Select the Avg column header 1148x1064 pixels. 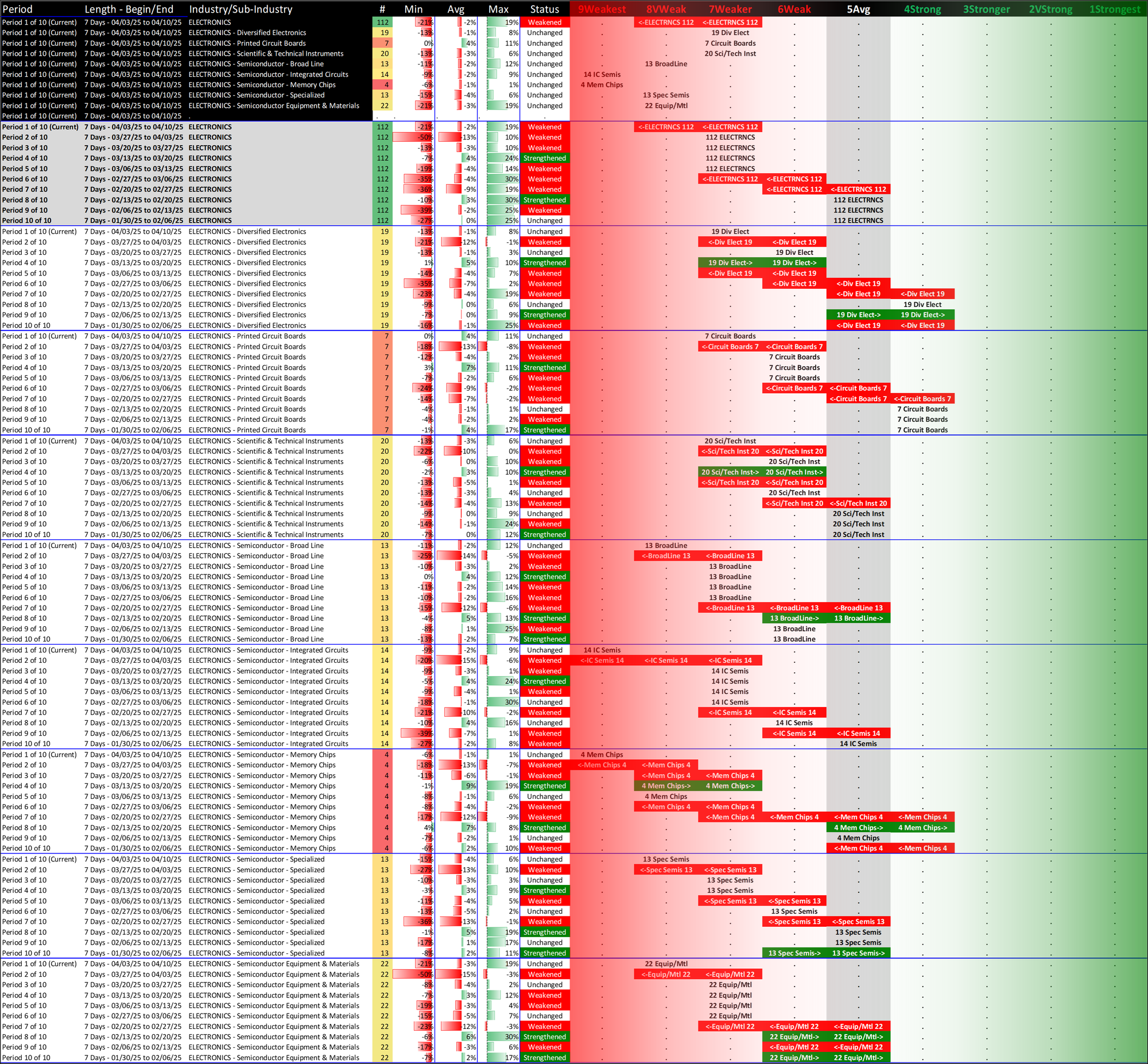pos(455,9)
